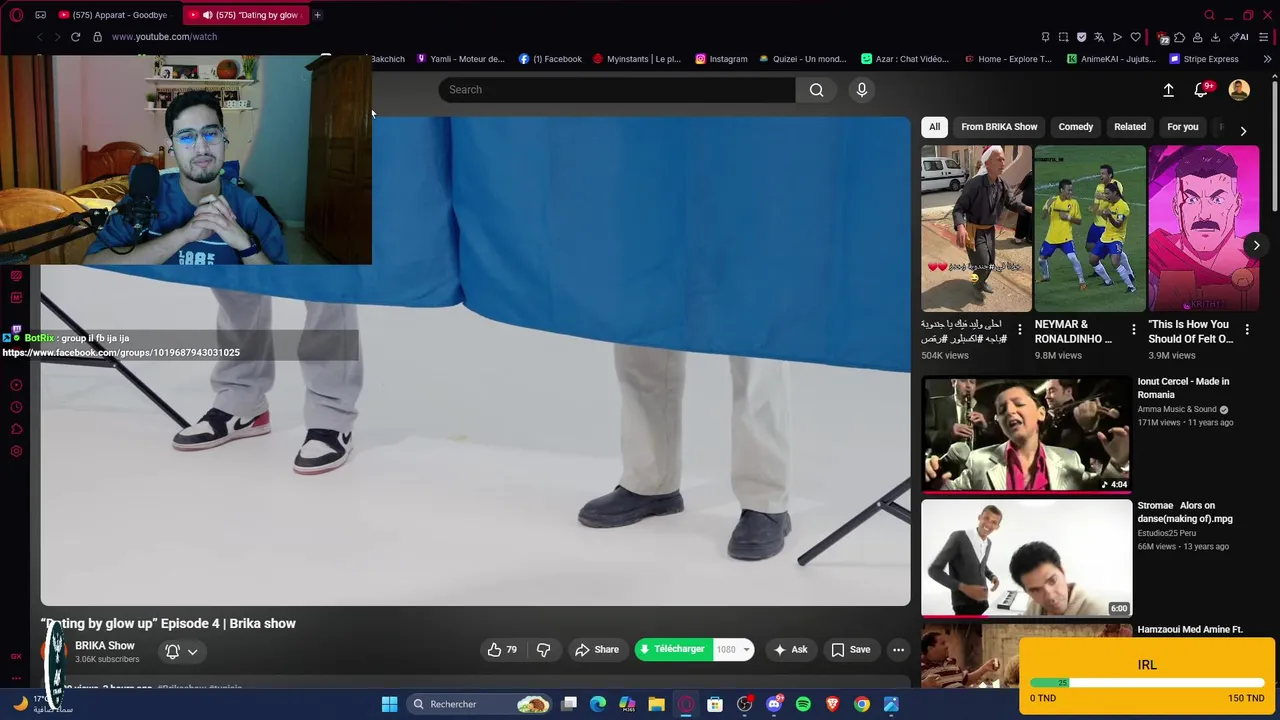The width and height of the screenshot is (1280, 720).
Task: Open a new browser tab with plus
Action: pos(317,15)
